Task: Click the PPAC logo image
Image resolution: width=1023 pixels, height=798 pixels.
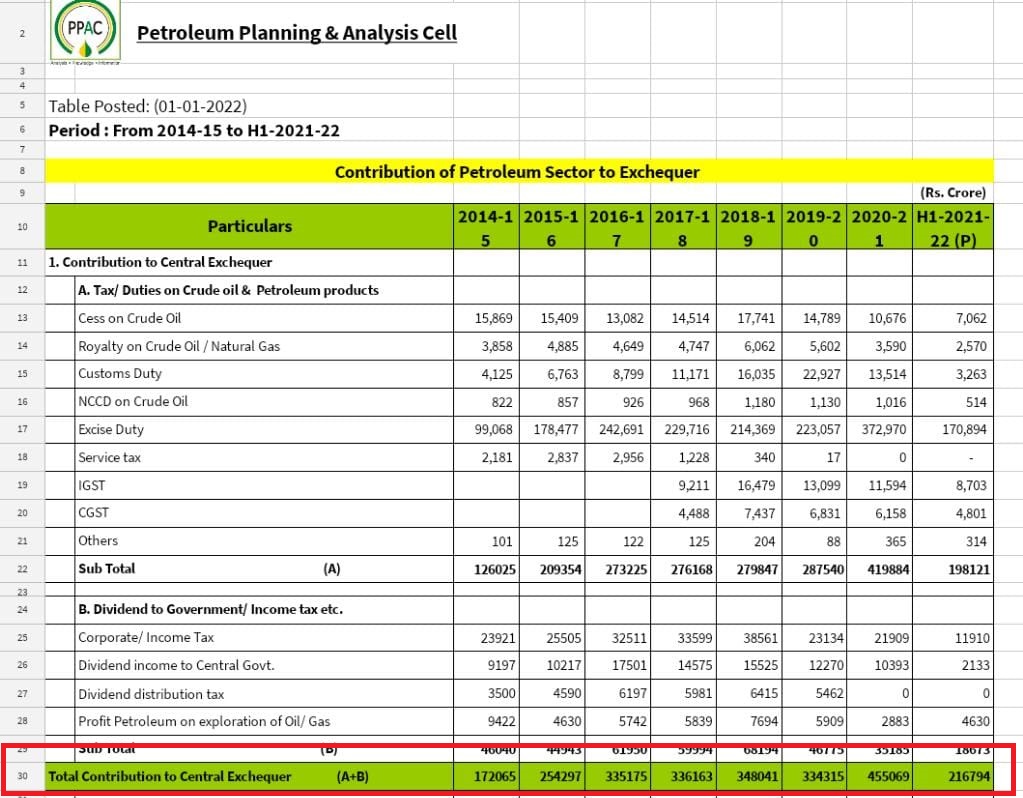Action: tap(85, 32)
